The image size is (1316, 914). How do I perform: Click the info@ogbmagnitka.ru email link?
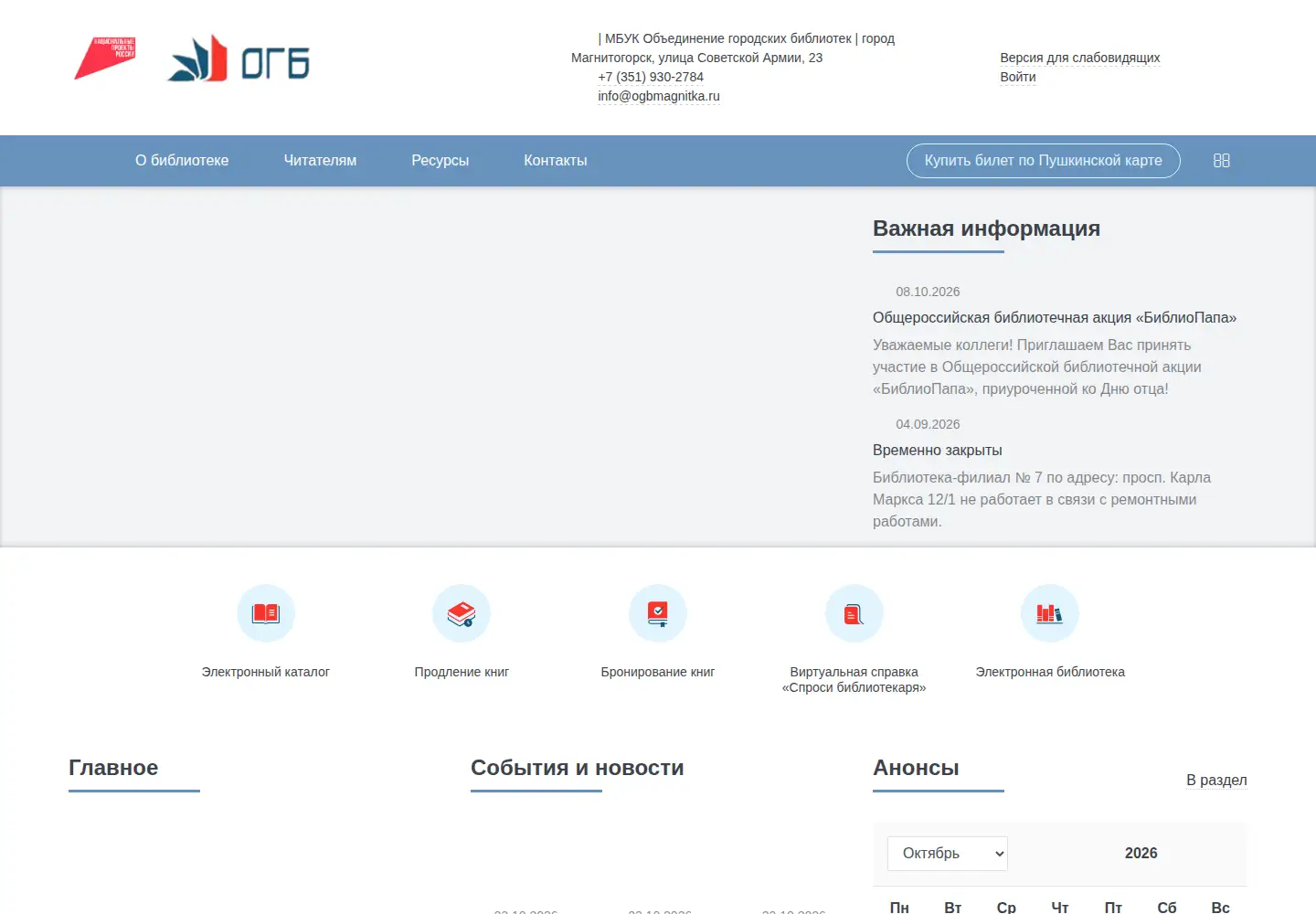click(x=659, y=96)
